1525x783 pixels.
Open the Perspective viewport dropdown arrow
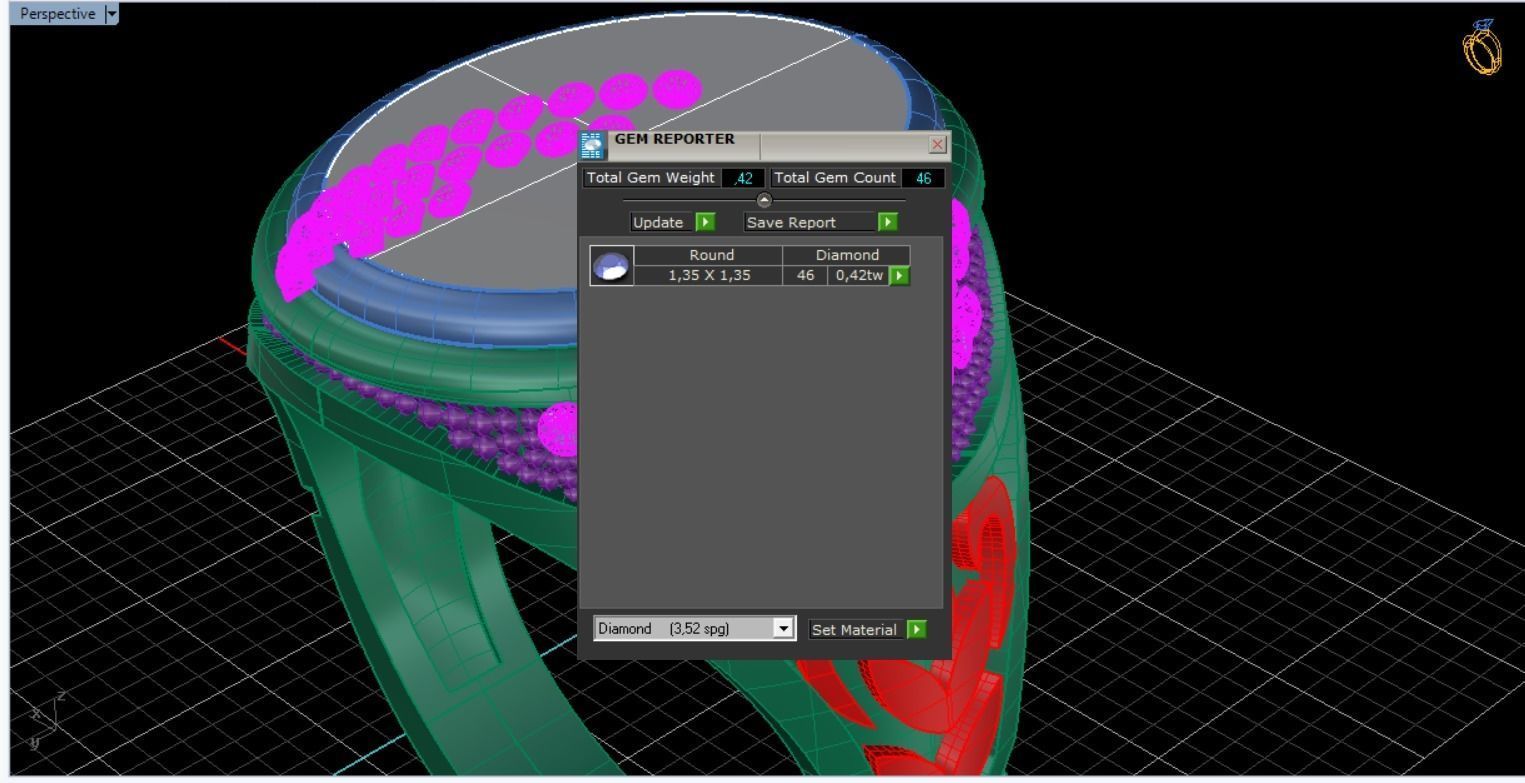[x=111, y=14]
